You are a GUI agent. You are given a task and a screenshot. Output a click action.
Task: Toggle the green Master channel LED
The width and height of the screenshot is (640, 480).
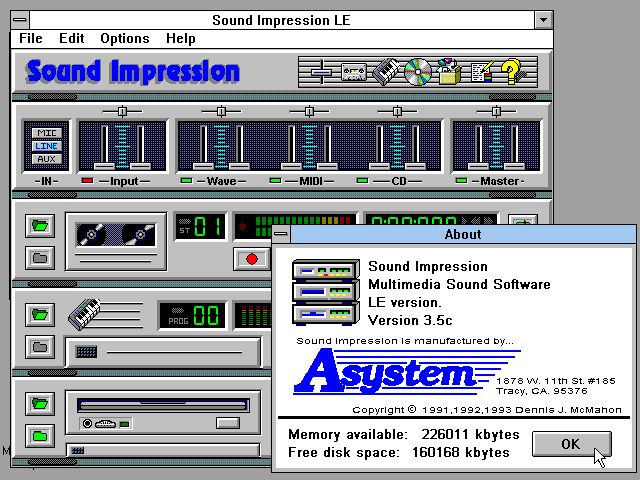click(461, 180)
